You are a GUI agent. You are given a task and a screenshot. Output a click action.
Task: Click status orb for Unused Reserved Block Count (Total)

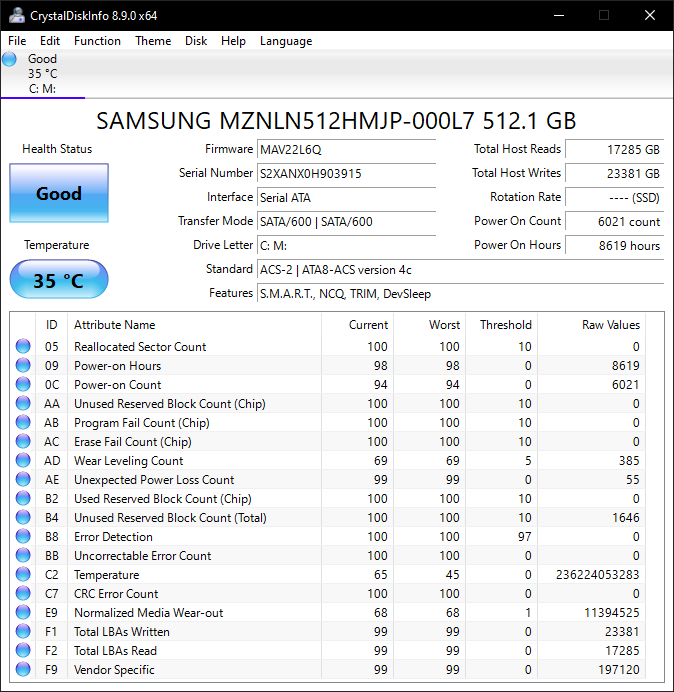click(23, 517)
